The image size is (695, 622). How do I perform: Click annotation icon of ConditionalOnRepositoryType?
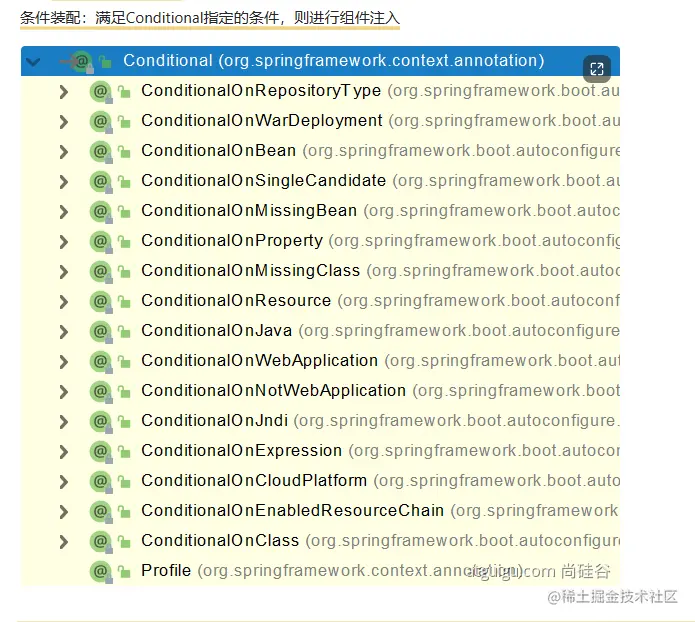click(x=101, y=92)
